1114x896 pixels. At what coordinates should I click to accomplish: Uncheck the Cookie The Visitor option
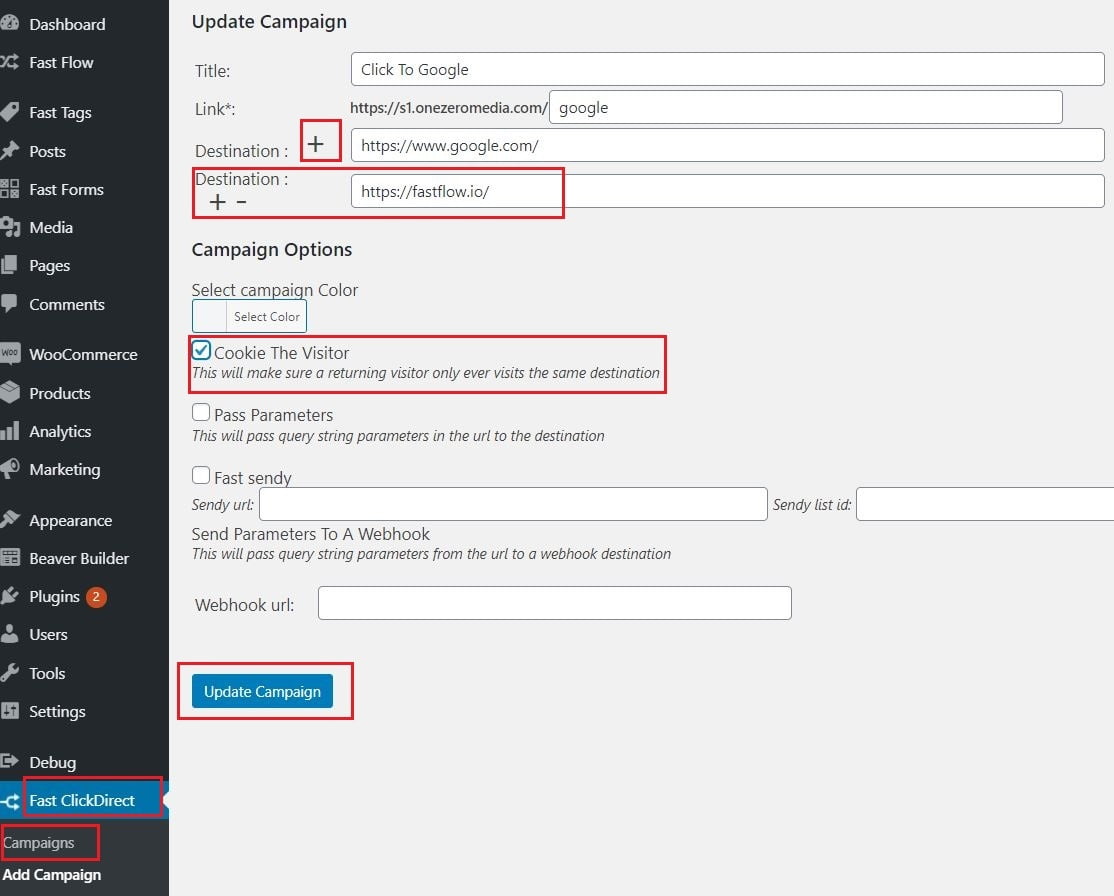(201, 350)
